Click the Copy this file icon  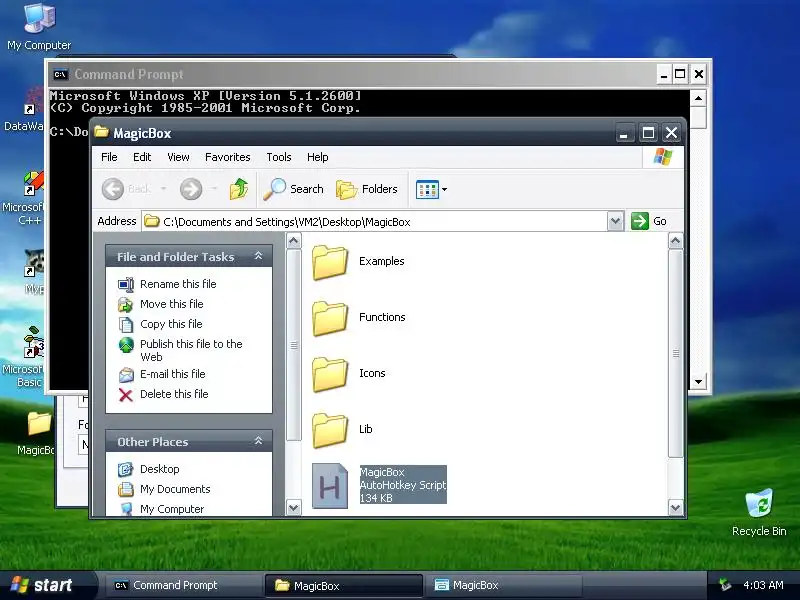click(126, 325)
